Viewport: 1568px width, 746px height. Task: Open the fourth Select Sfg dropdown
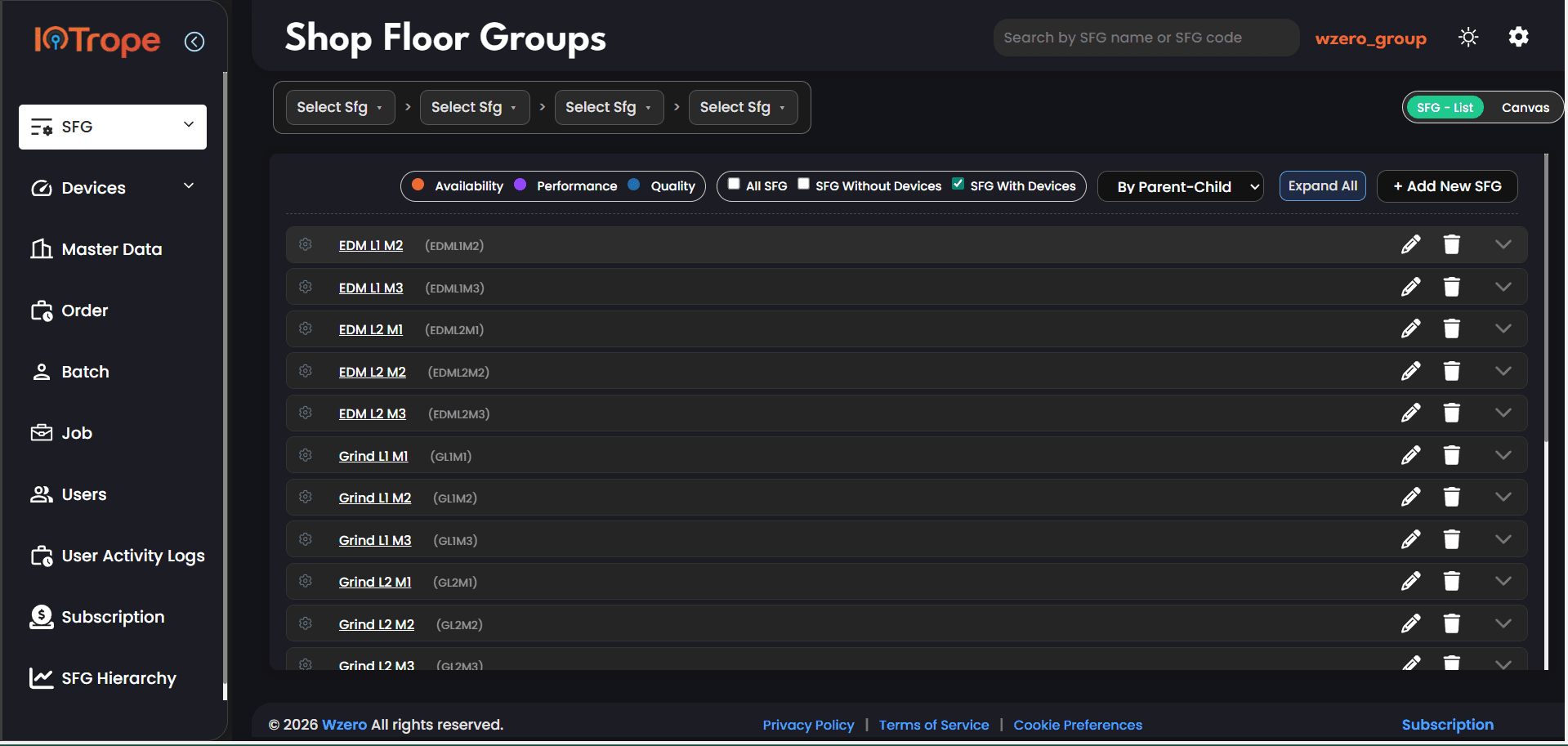(743, 107)
